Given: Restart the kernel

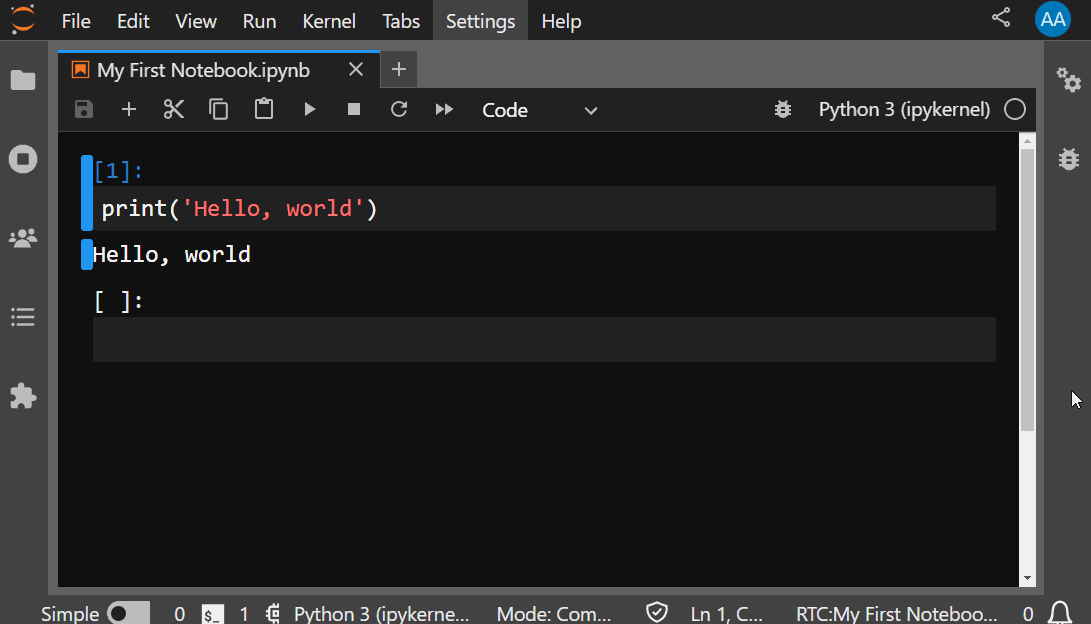Looking at the screenshot, I should click(399, 109).
